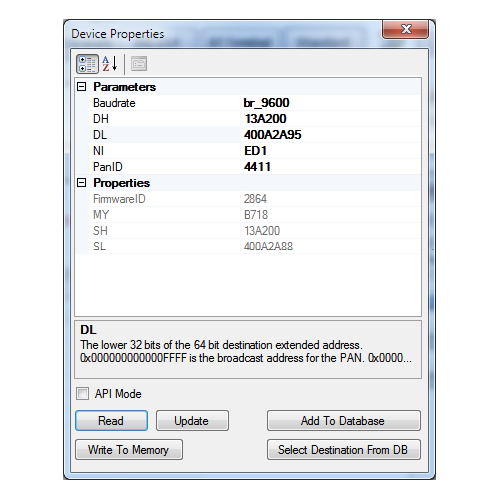Sort properties alphabetically with A-Z icon
The image size is (500, 500).
click(110, 64)
